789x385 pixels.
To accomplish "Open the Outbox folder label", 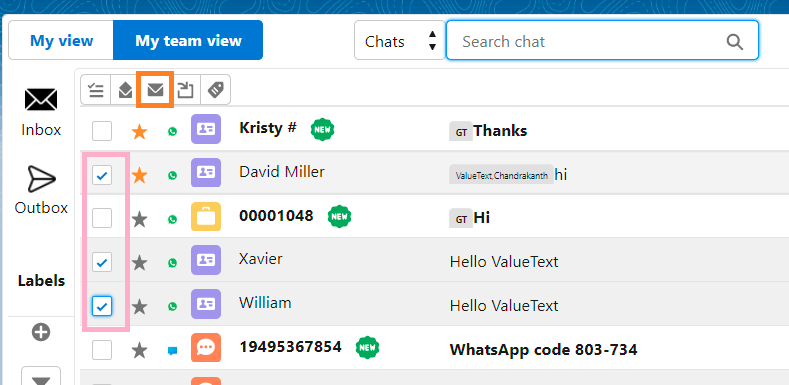I will click(x=41, y=207).
